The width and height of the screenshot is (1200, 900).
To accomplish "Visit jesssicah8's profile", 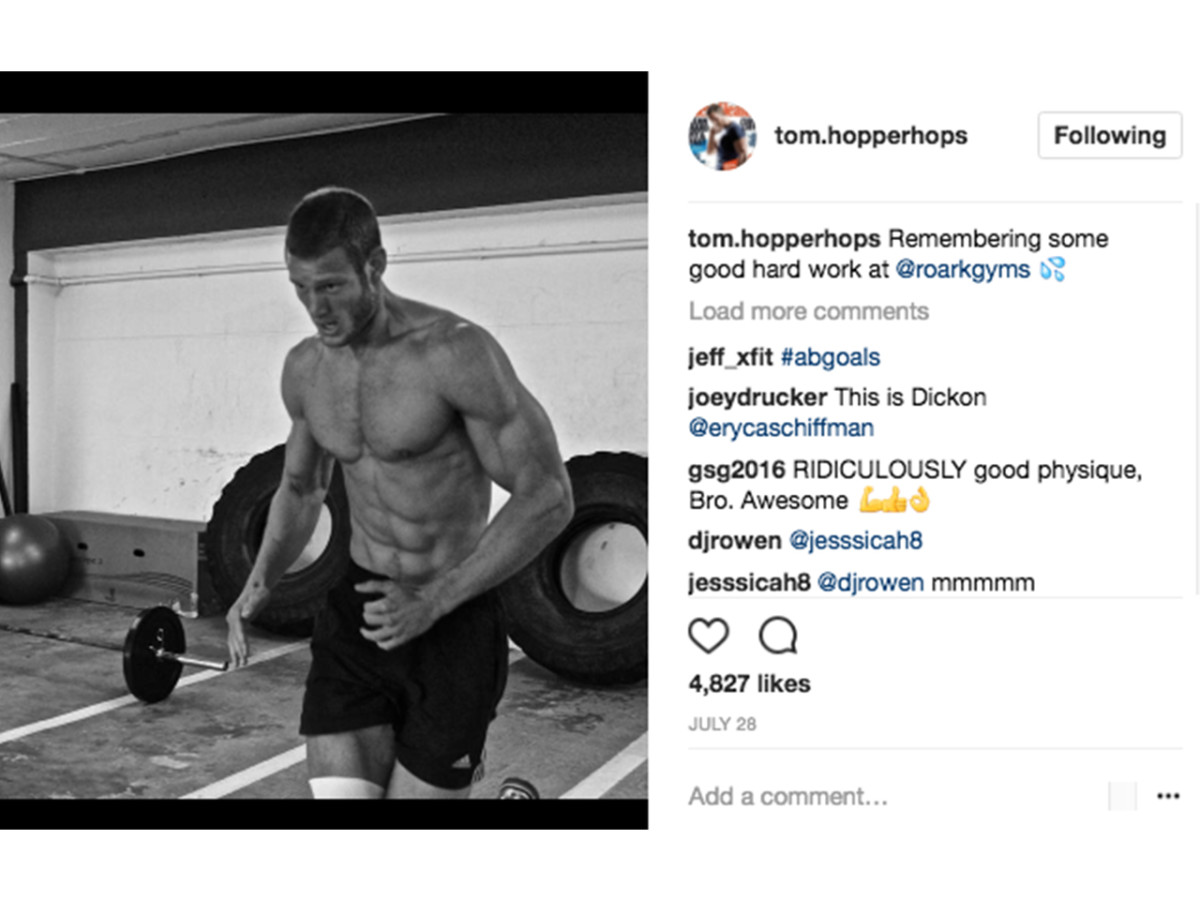I will 747,581.
